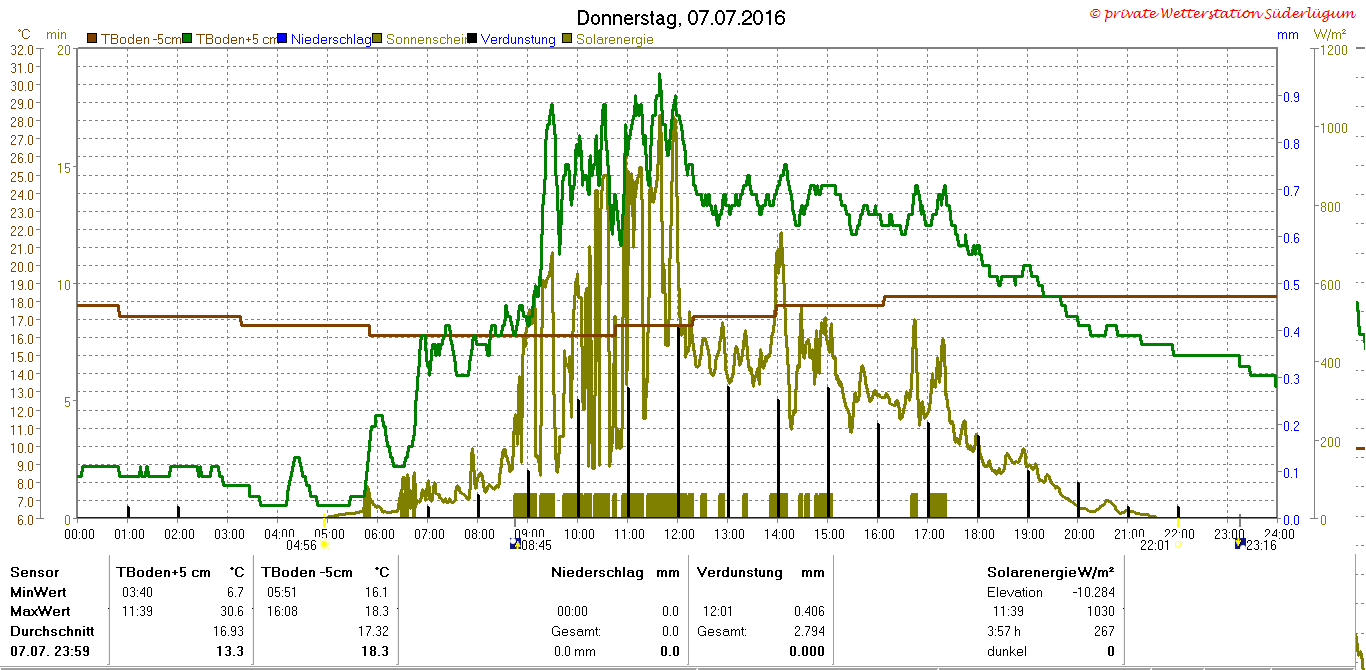
Task: Select the 16.93 average value
Action: point(228,631)
